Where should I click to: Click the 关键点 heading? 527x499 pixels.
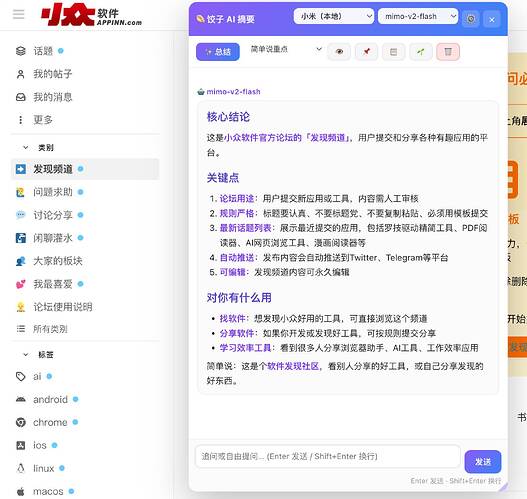pyautogui.click(x=223, y=178)
